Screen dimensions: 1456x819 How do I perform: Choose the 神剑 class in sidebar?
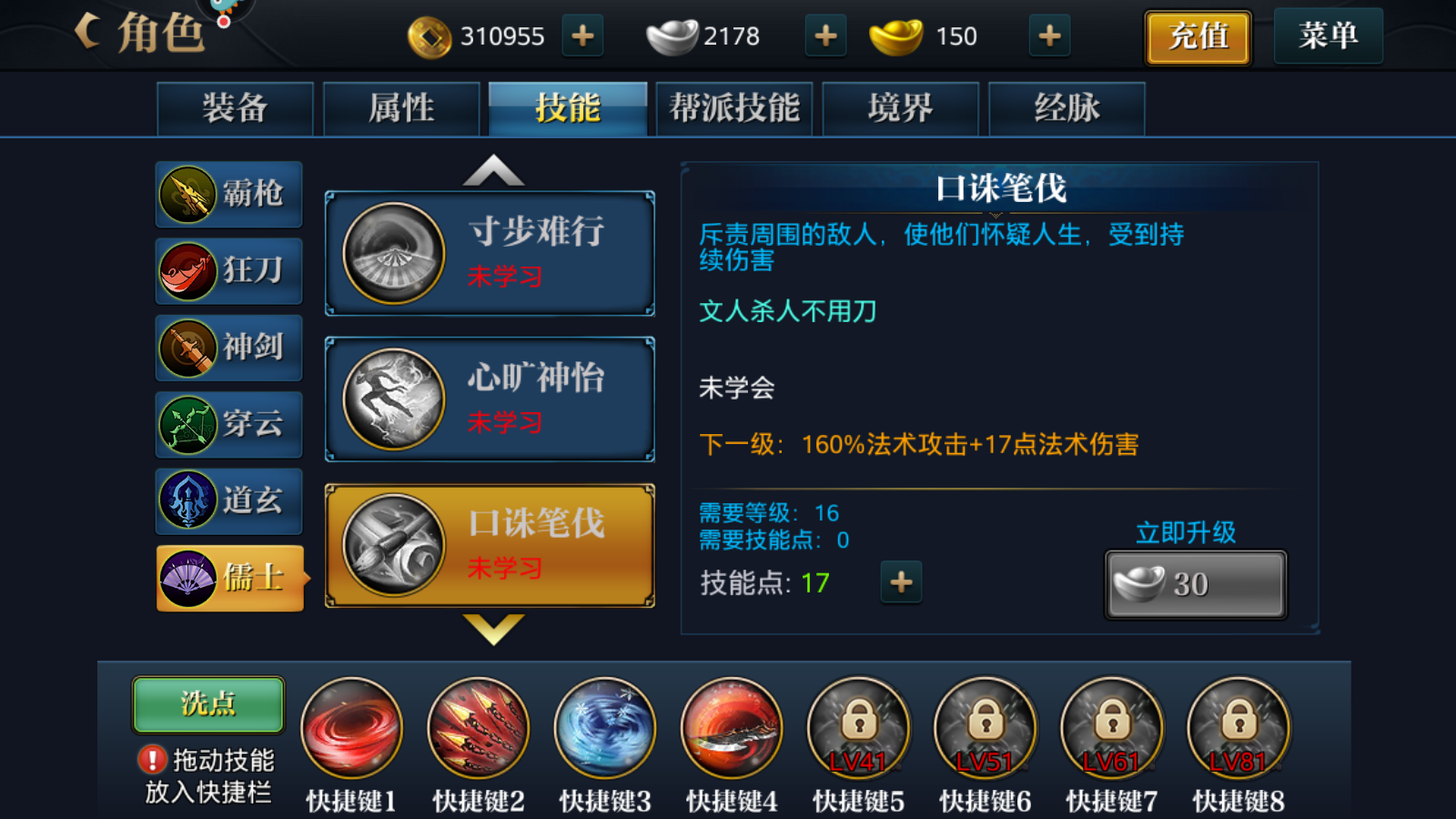[x=228, y=348]
